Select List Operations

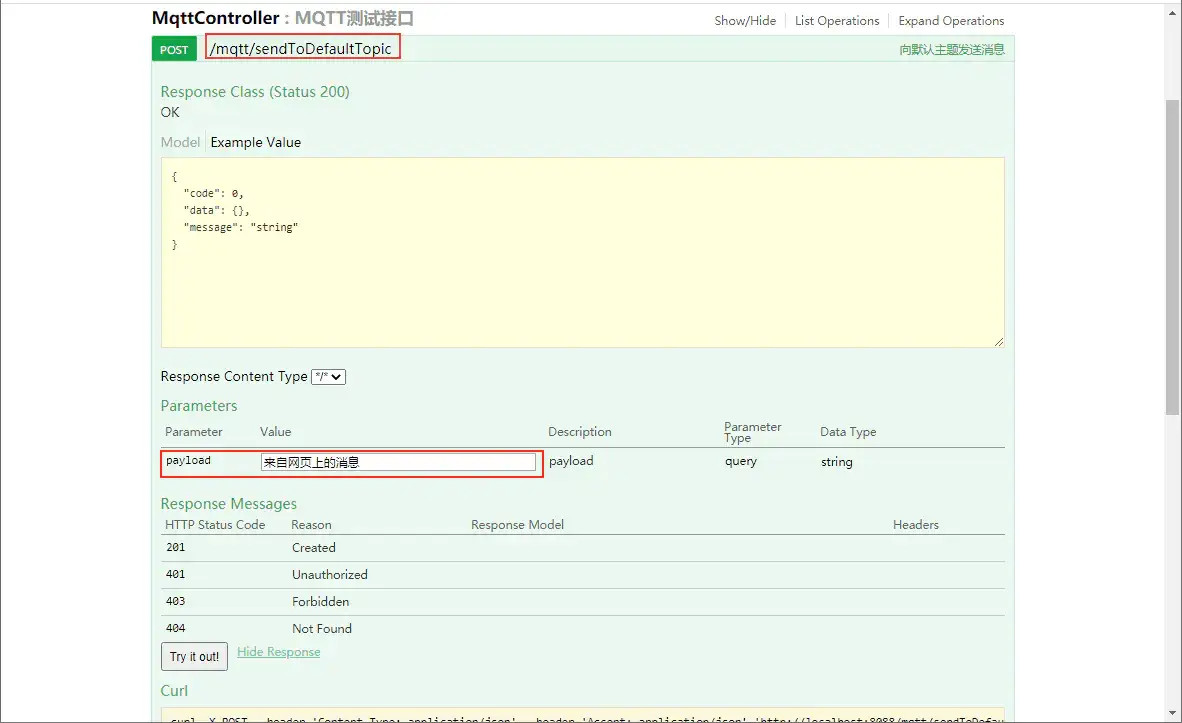(x=837, y=21)
